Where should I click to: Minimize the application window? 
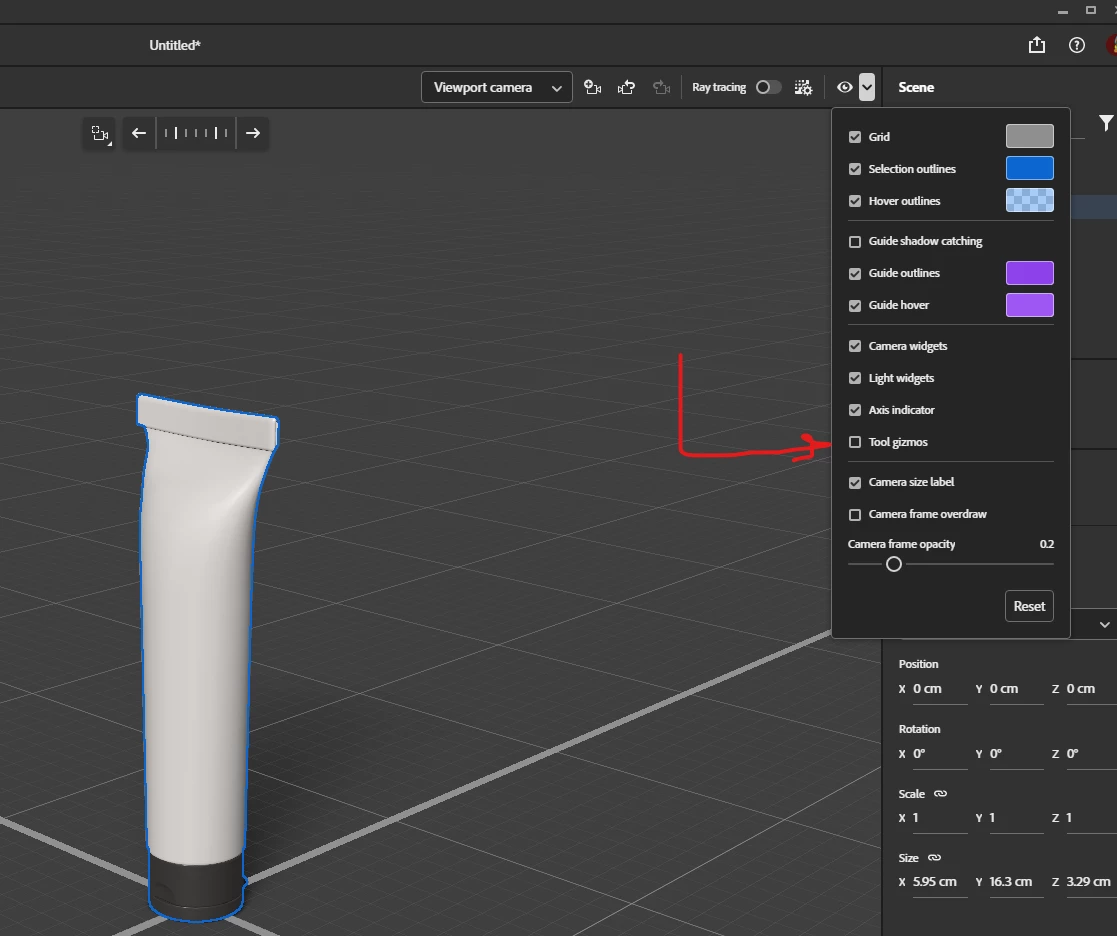1063,11
